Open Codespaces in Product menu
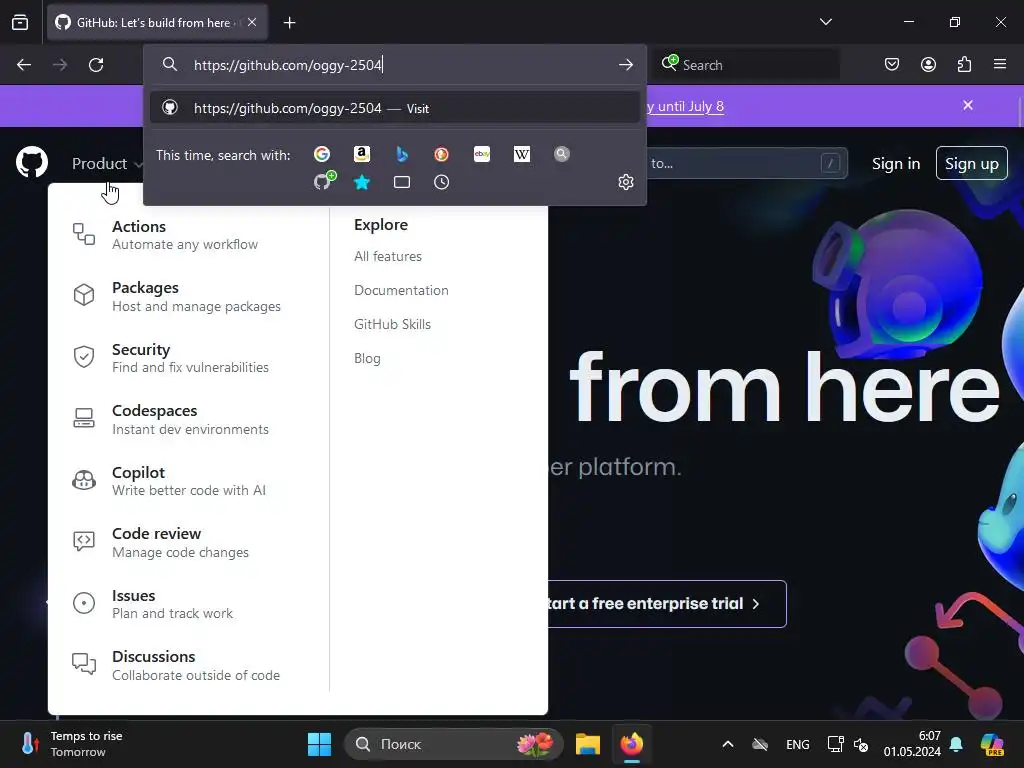The width and height of the screenshot is (1024, 768). click(170, 419)
